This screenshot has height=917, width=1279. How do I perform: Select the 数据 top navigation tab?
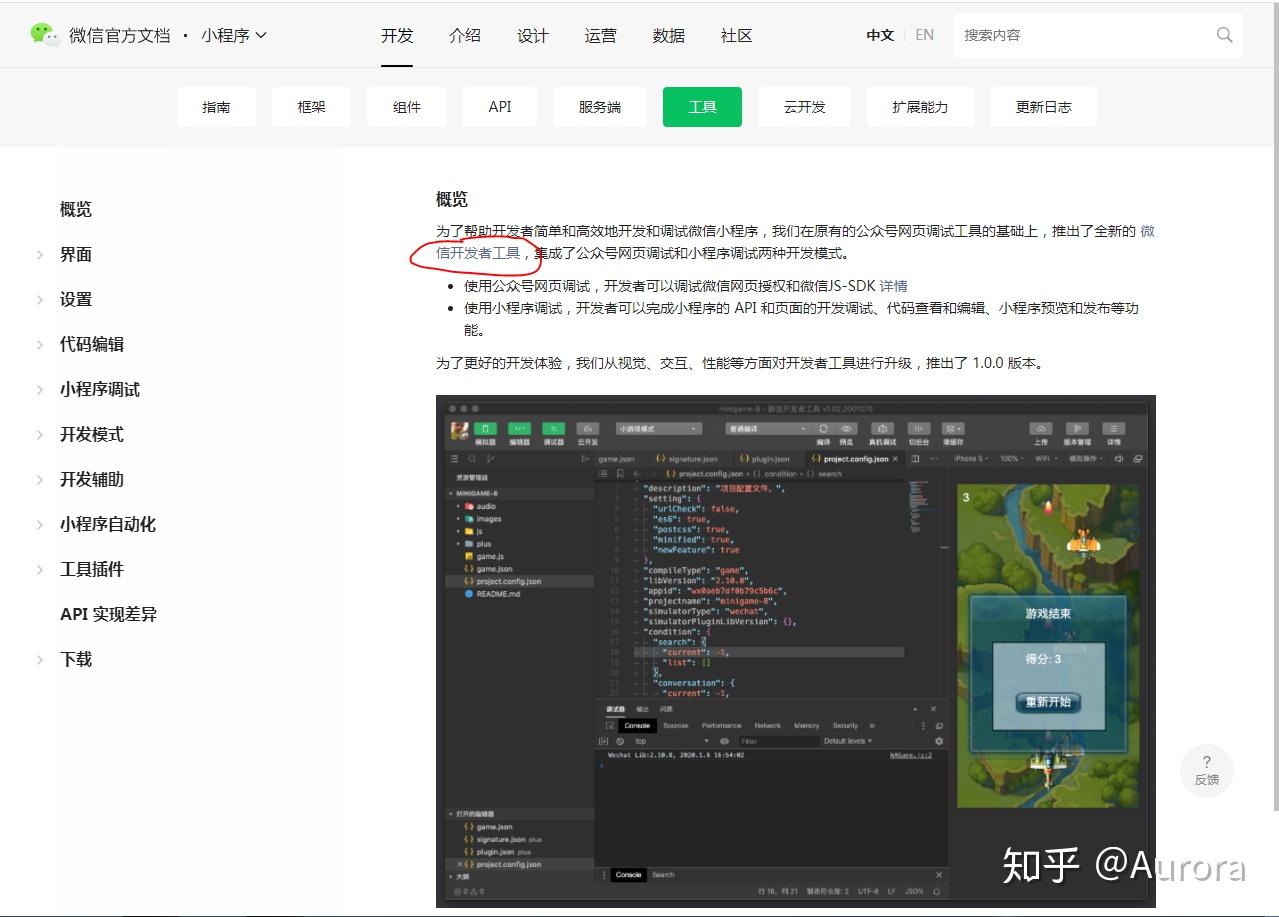pos(669,35)
